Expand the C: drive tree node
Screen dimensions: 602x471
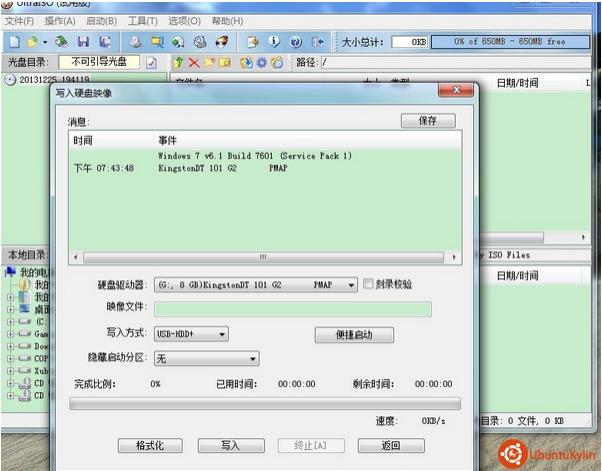(11, 323)
